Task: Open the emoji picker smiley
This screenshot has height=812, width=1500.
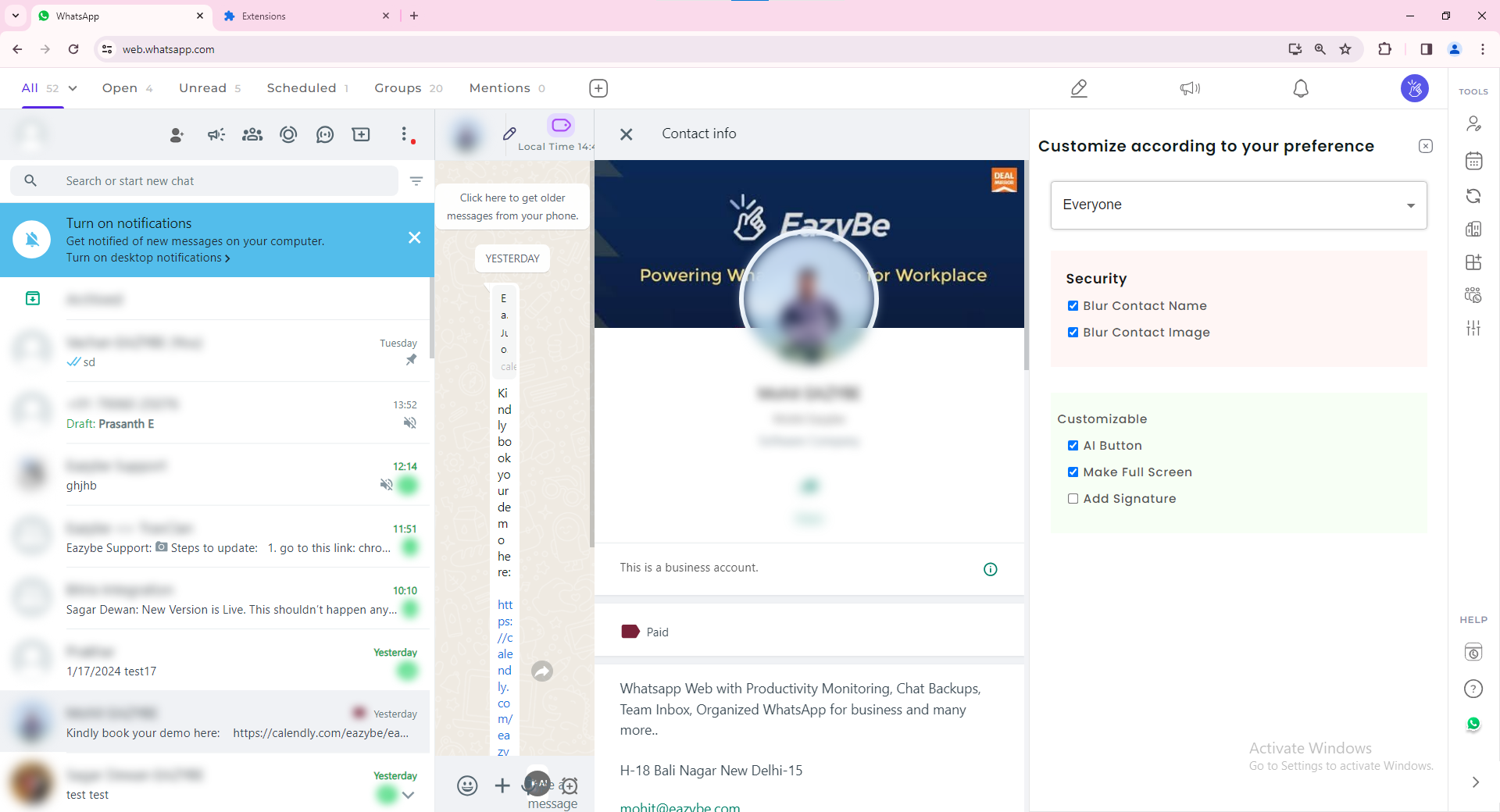Action: [467, 785]
